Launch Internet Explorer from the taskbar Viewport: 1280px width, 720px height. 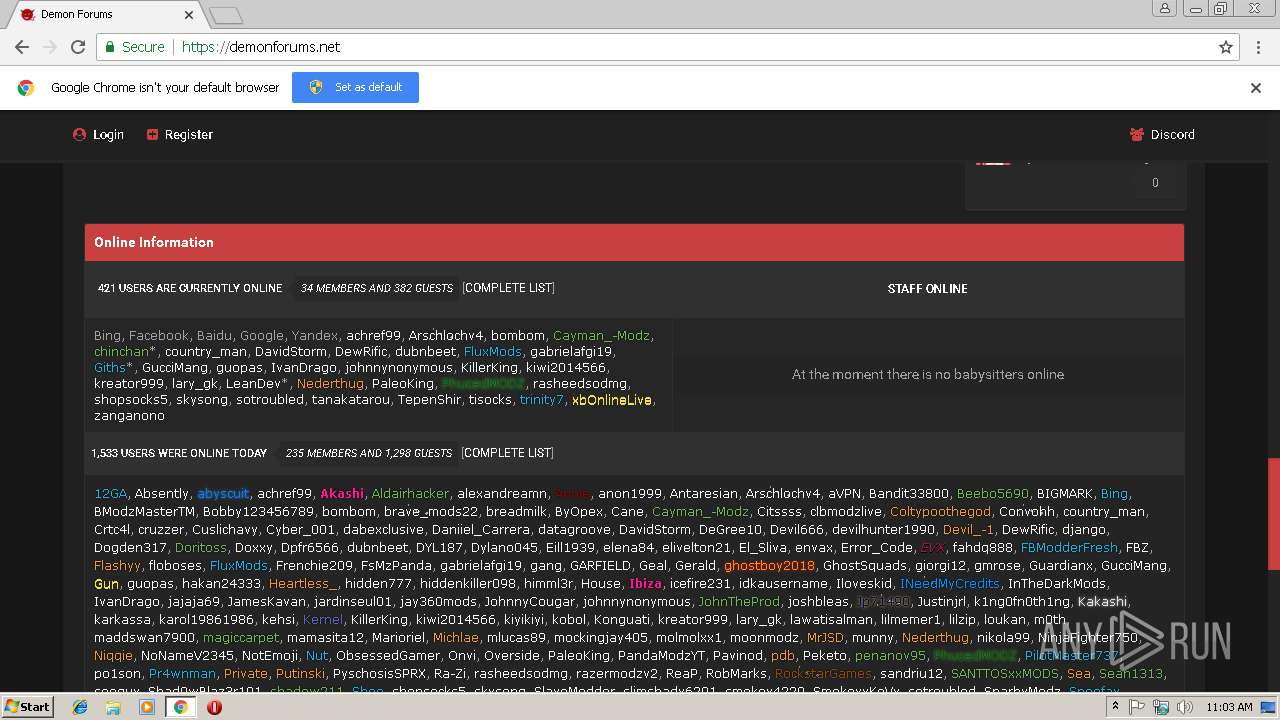(80, 707)
